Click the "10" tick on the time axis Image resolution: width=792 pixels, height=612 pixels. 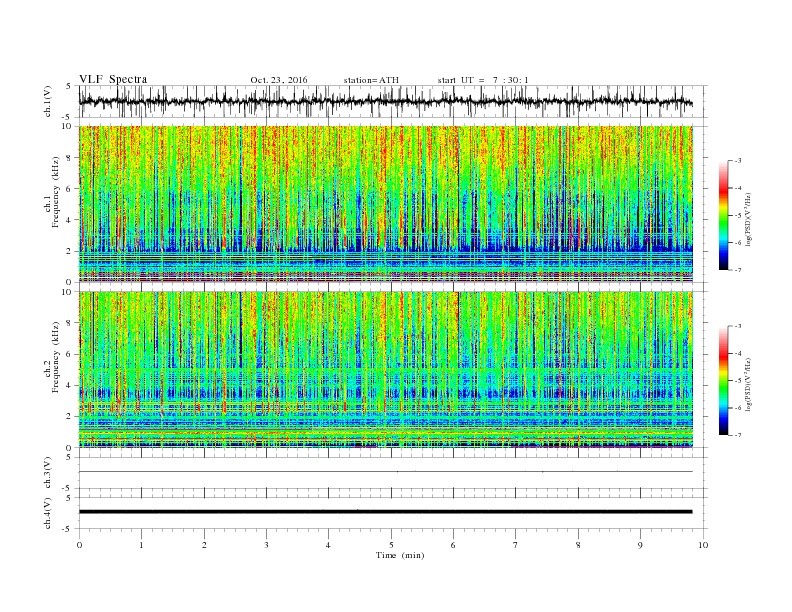tap(703, 545)
